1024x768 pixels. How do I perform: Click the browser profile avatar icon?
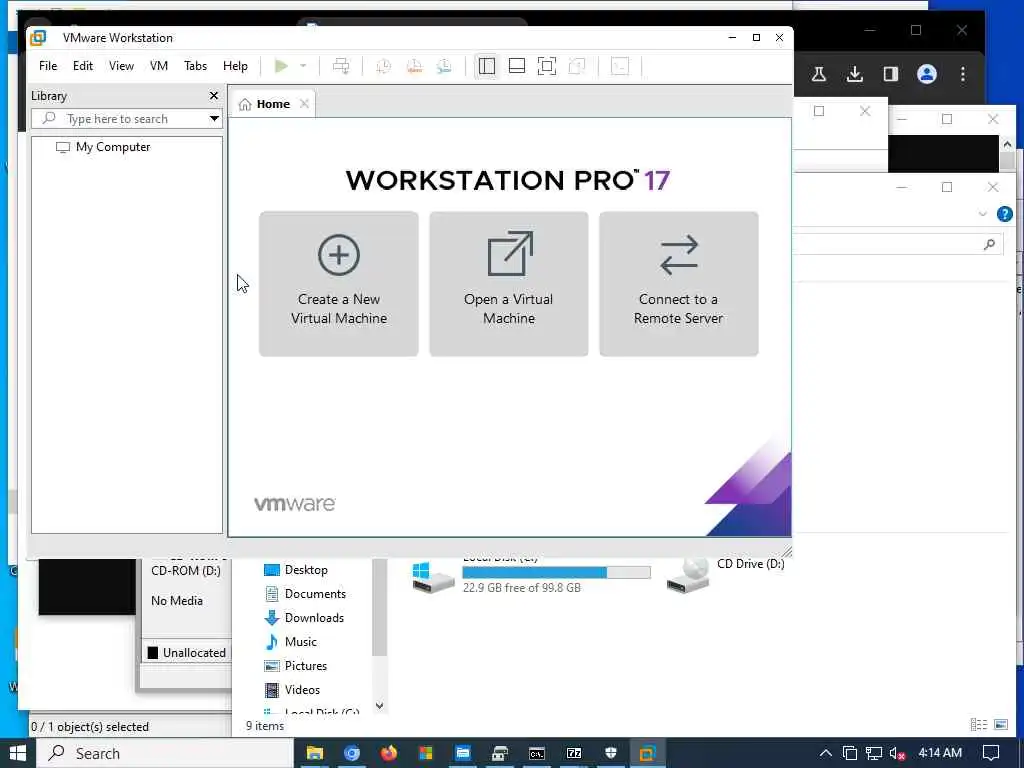(927, 74)
